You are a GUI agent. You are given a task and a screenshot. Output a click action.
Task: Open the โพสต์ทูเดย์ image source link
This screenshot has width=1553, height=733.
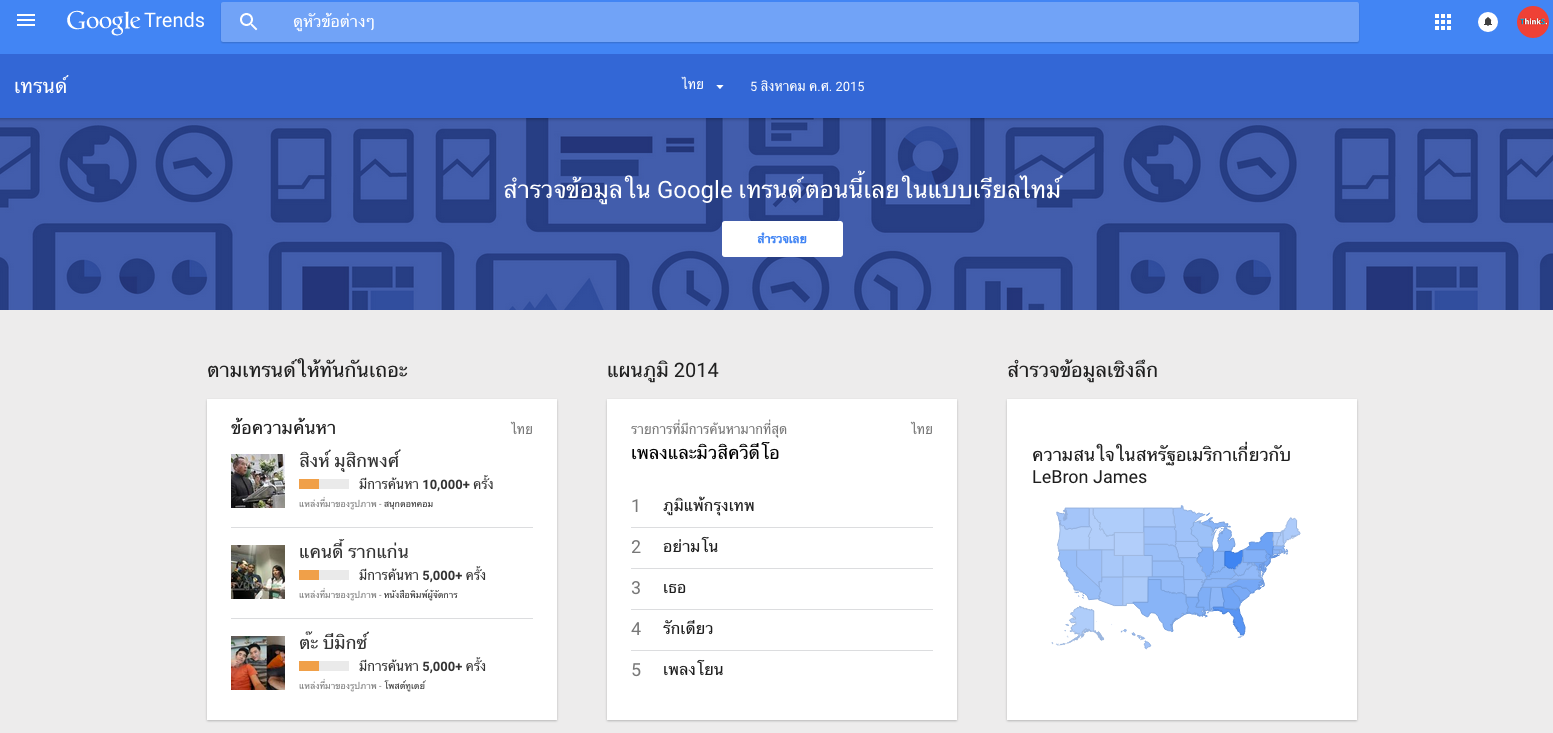(404, 686)
